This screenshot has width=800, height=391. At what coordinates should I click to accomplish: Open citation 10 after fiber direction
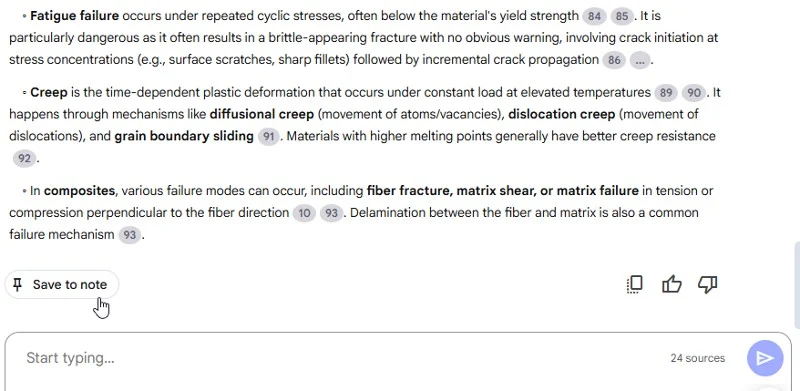pos(304,213)
